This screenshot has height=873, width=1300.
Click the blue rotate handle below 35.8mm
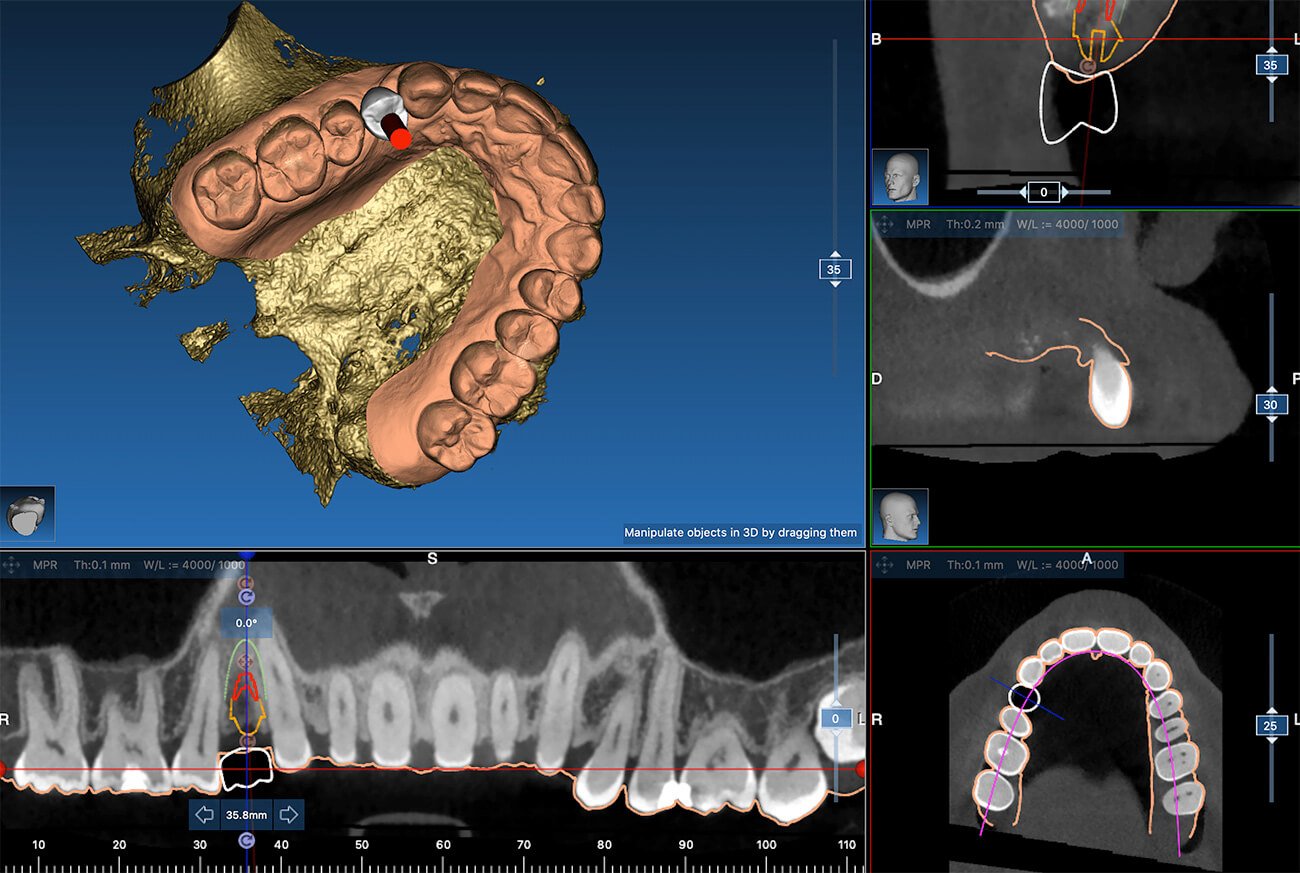tap(247, 841)
